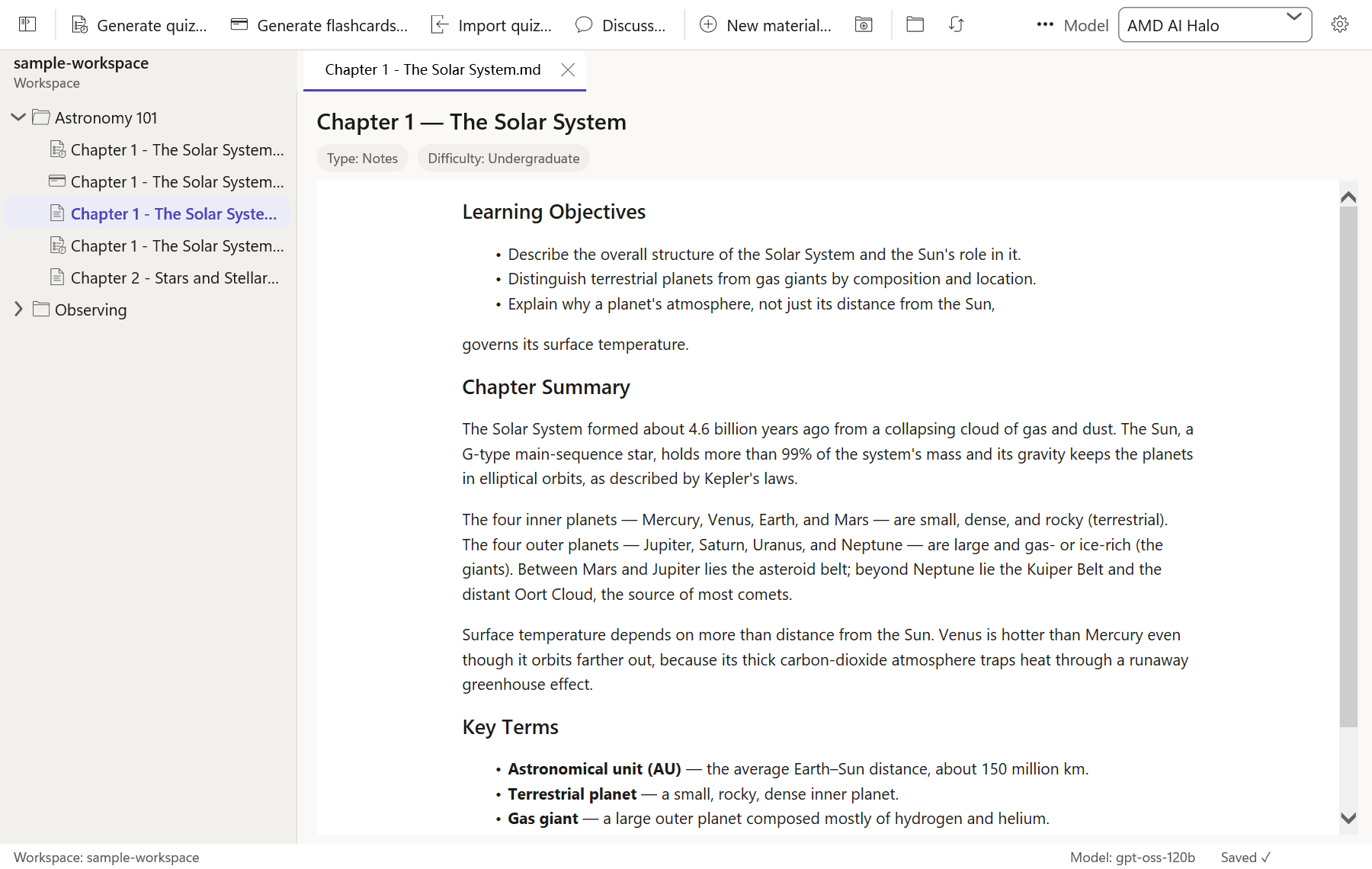The image size is (1372, 869).
Task: Click the Terrestrial planet term
Action: pos(572,794)
